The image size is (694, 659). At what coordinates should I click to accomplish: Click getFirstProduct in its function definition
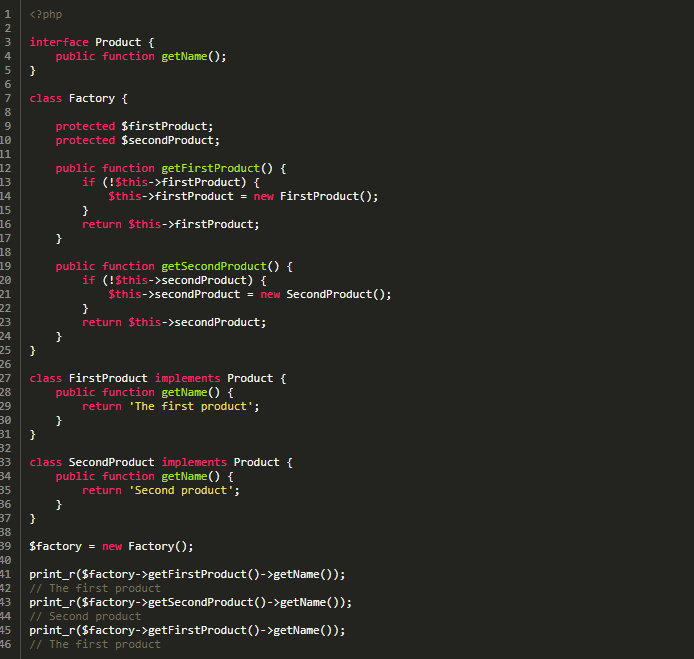[210, 168]
